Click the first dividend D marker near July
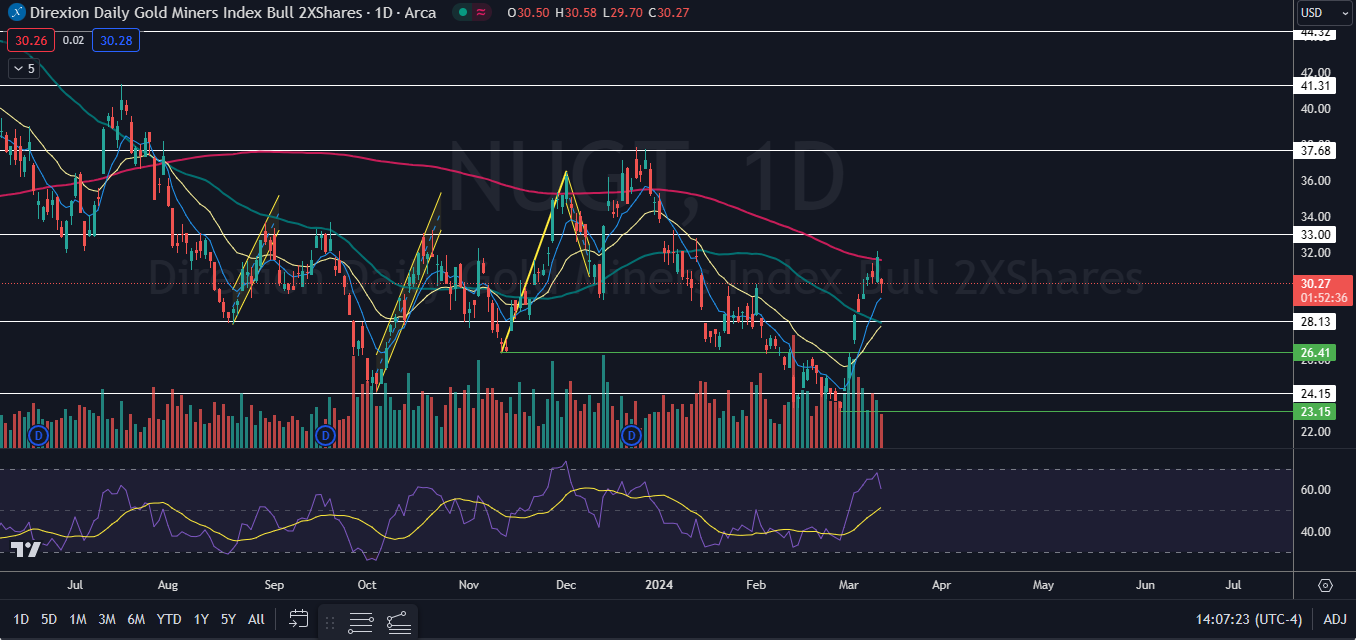1356x640 pixels. (39, 436)
